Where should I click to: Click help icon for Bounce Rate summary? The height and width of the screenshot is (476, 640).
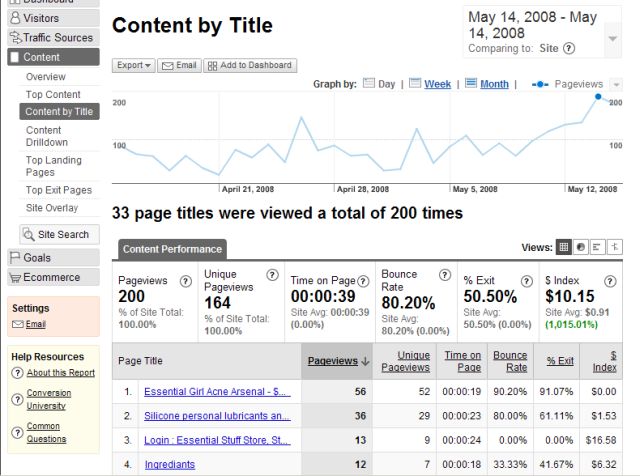pyautogui.click(x=445, y=275)
